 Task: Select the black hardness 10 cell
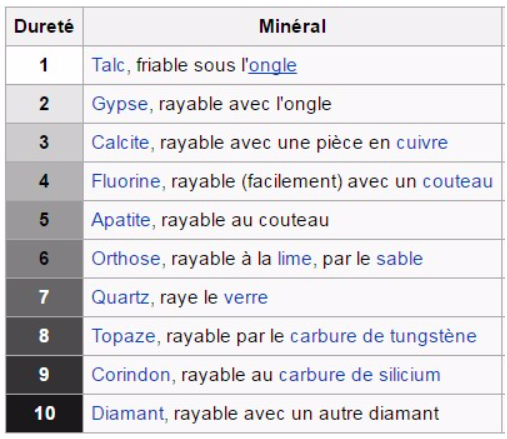point(44,413)
